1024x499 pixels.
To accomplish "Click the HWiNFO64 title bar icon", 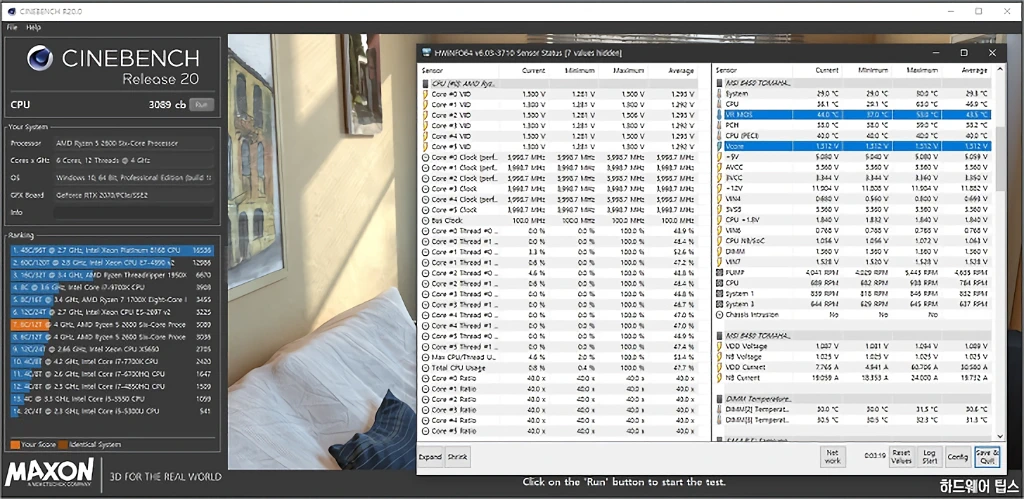I will point(426,52).
